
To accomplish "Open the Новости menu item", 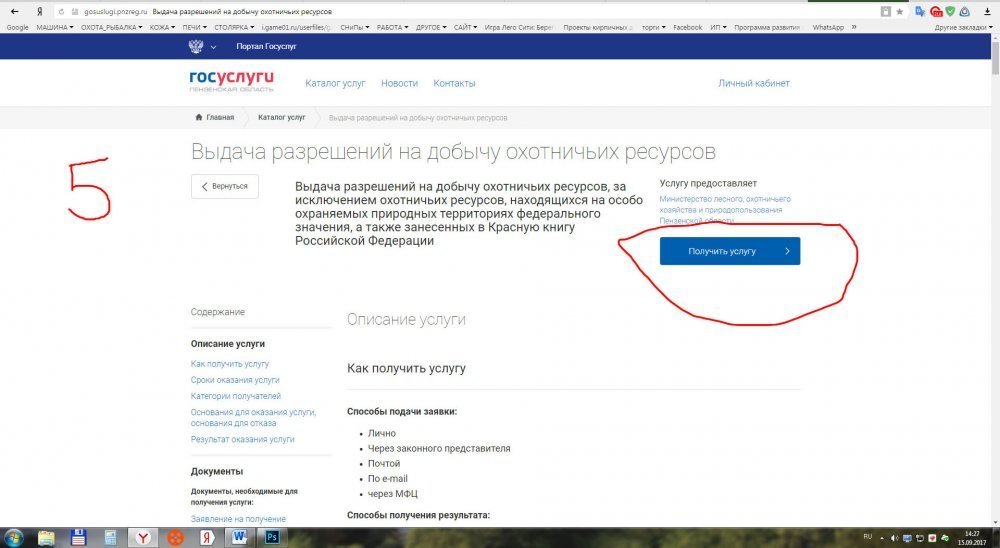I will [399, 83].
